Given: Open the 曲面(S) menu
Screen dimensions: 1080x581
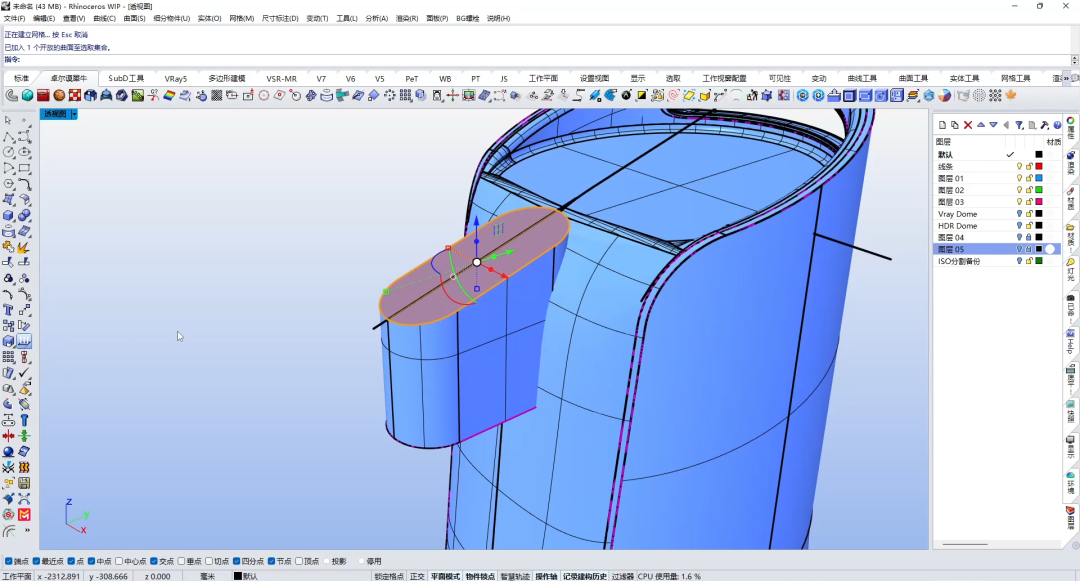Looking at the screenshot, I should 134,19.
